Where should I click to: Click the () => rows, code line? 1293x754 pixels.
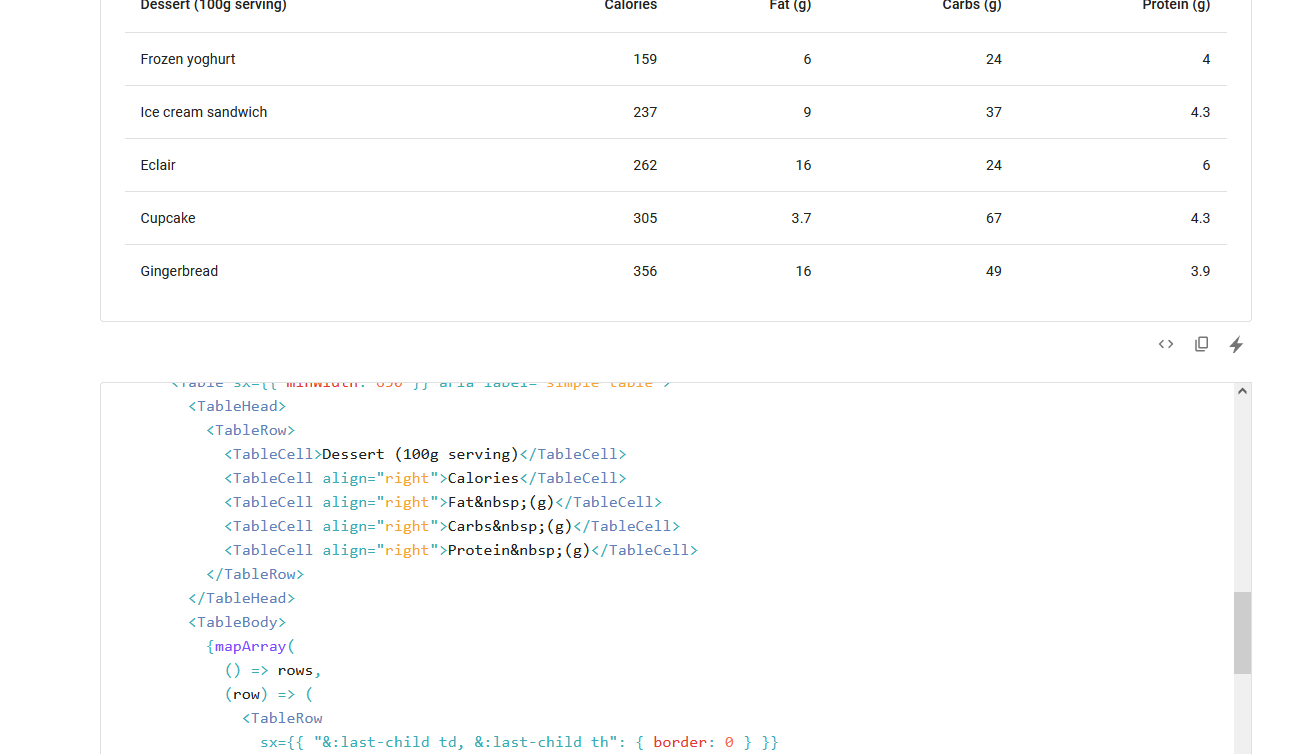click(273, 670)
